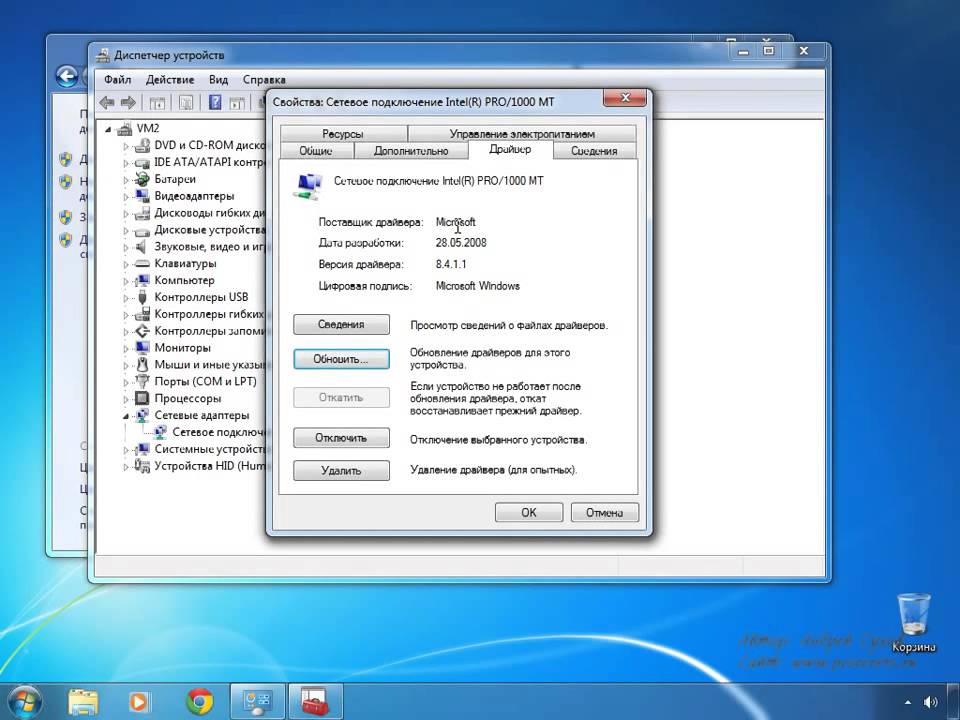The height and width of the screenshot is (720, 960).
Task: Collapse the Сетевые адаптеры node
Action: click(x=126, y=416)
